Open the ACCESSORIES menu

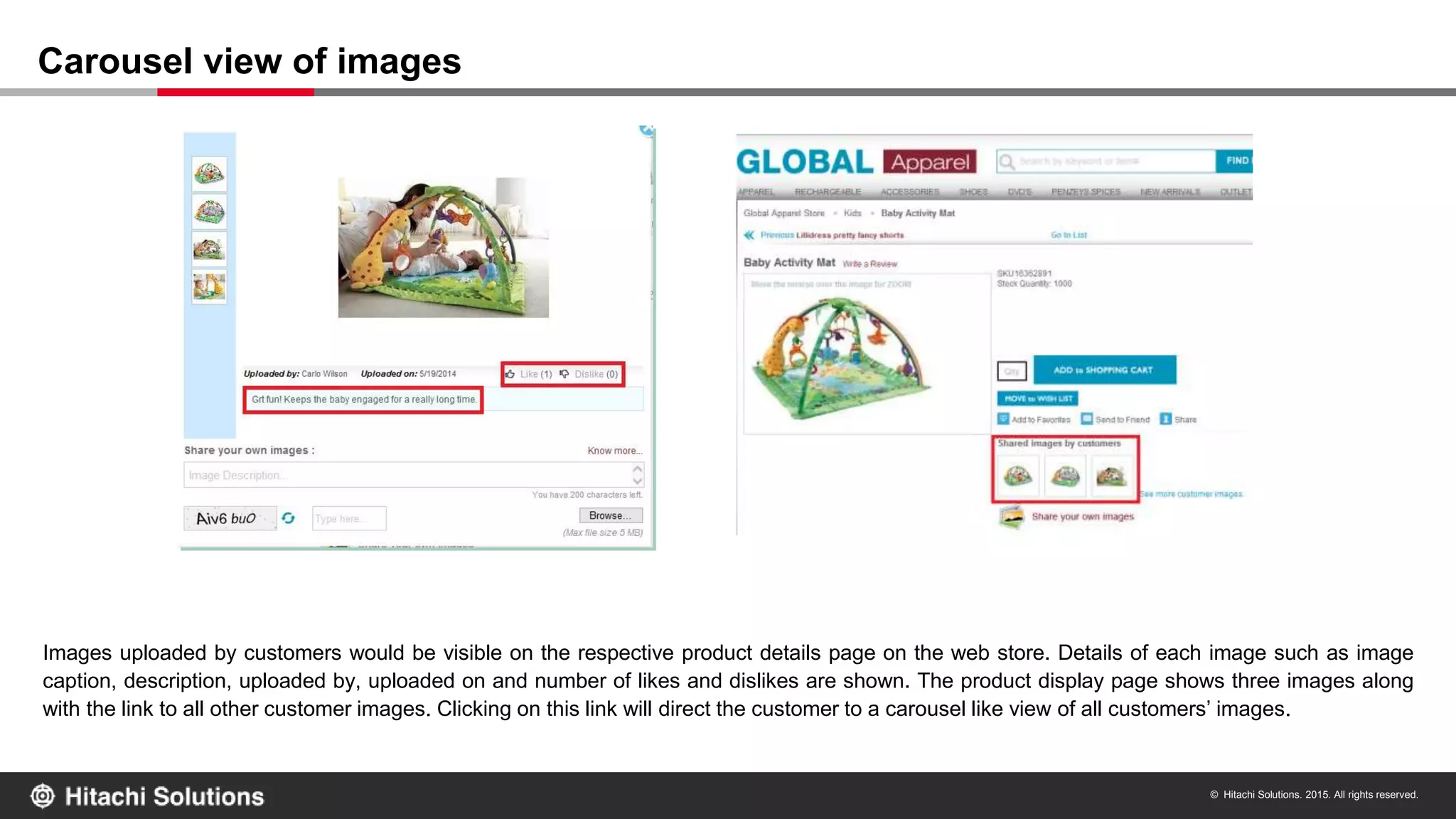pos(910,192)
